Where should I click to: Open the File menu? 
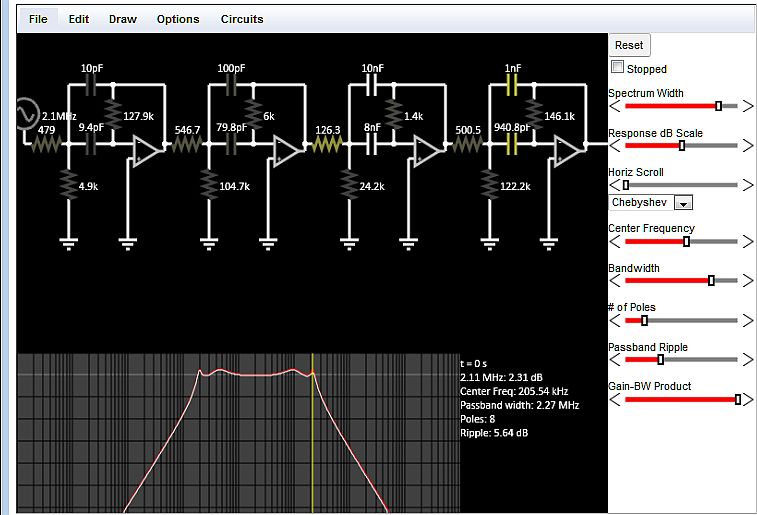coord(38,19)
